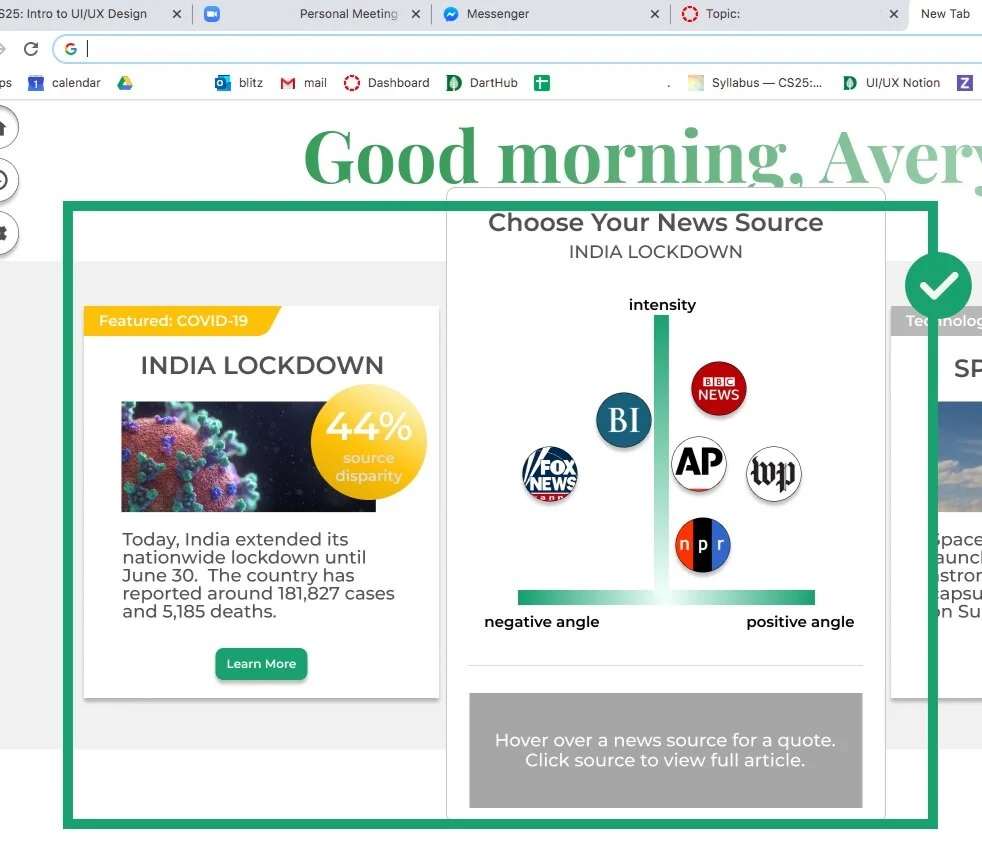Click the 'negative angle' axis label
Image resolution: width=982 pixels, height=851 pixels.
coord(542,622)
